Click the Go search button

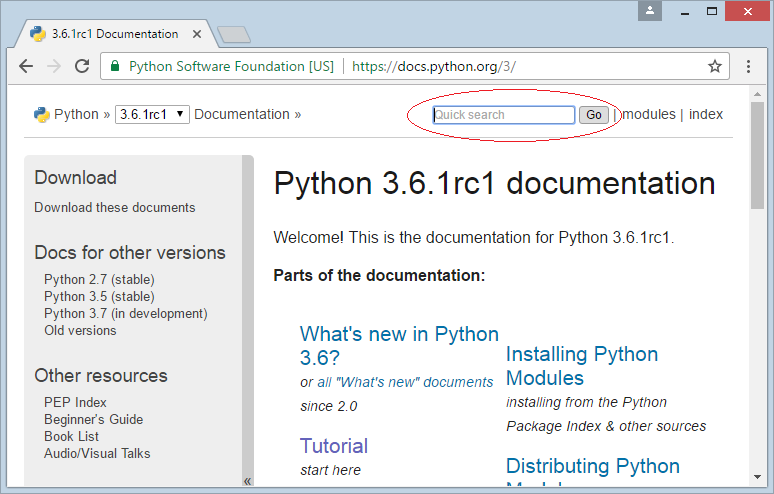[x=593, y=115]
